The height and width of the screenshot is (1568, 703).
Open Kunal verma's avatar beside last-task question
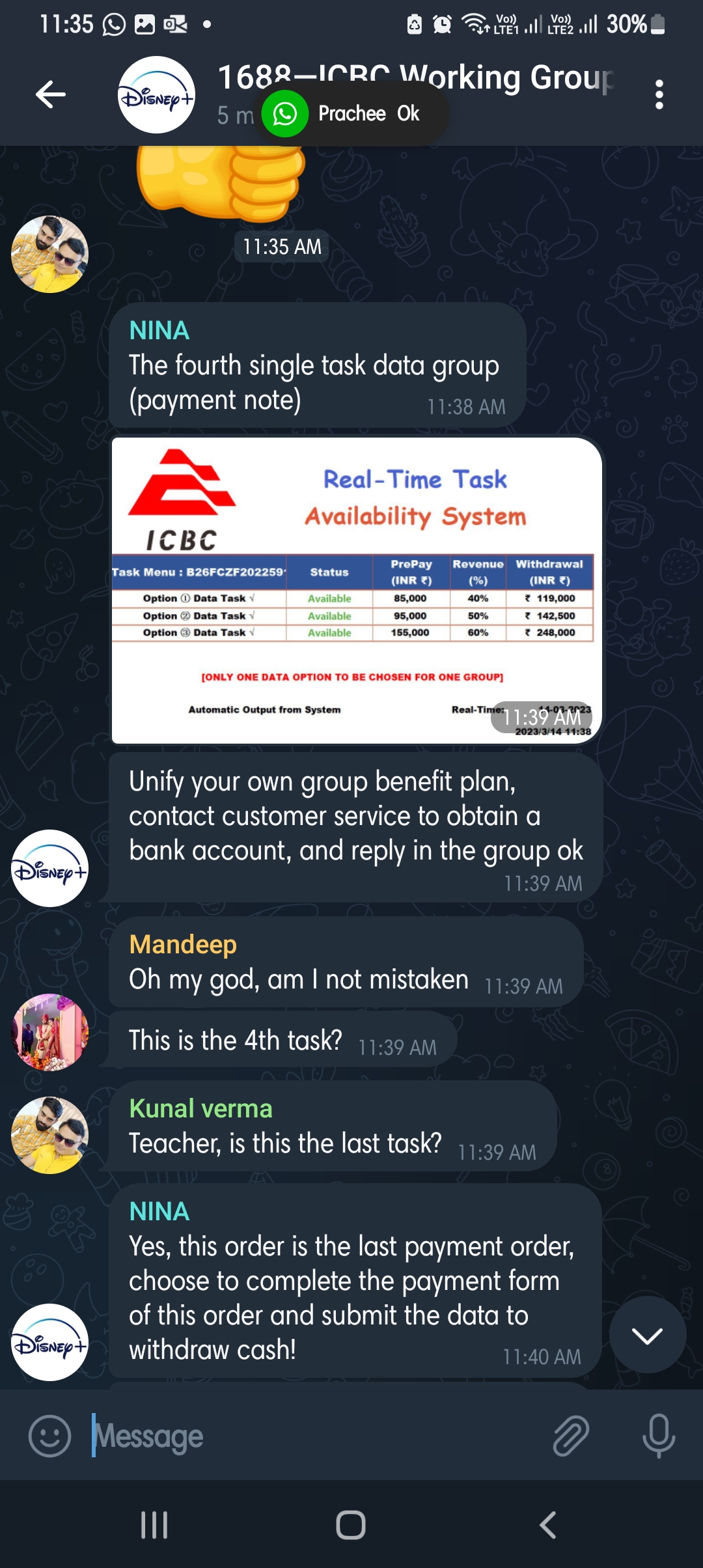coord(50,1135)
